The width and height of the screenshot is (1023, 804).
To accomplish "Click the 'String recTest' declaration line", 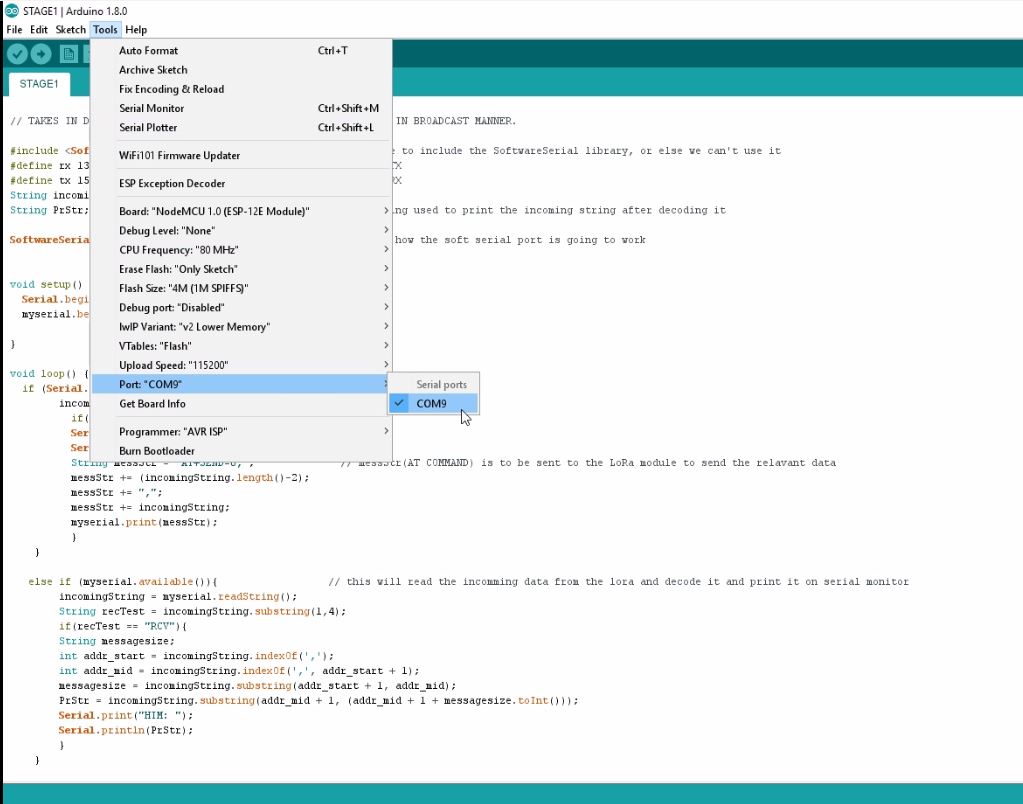I will 202,611.
